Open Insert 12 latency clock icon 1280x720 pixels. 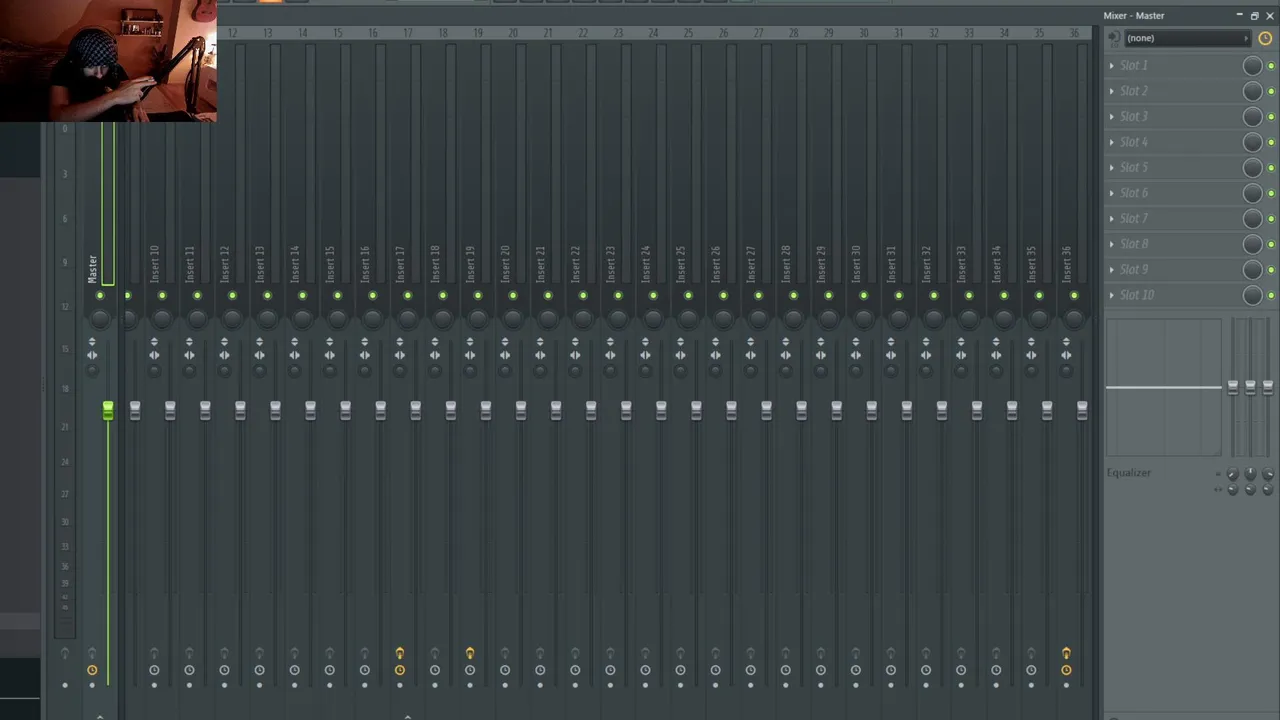pyautogui.click(x=224, y=670)
